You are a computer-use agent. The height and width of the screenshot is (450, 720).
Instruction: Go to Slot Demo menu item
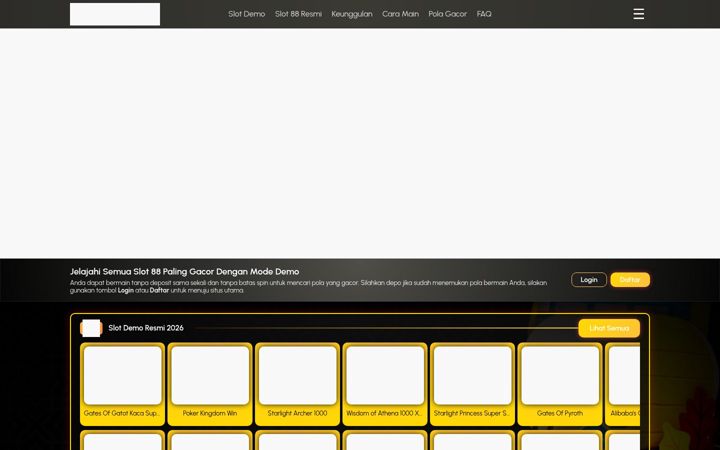pos(247,14)
